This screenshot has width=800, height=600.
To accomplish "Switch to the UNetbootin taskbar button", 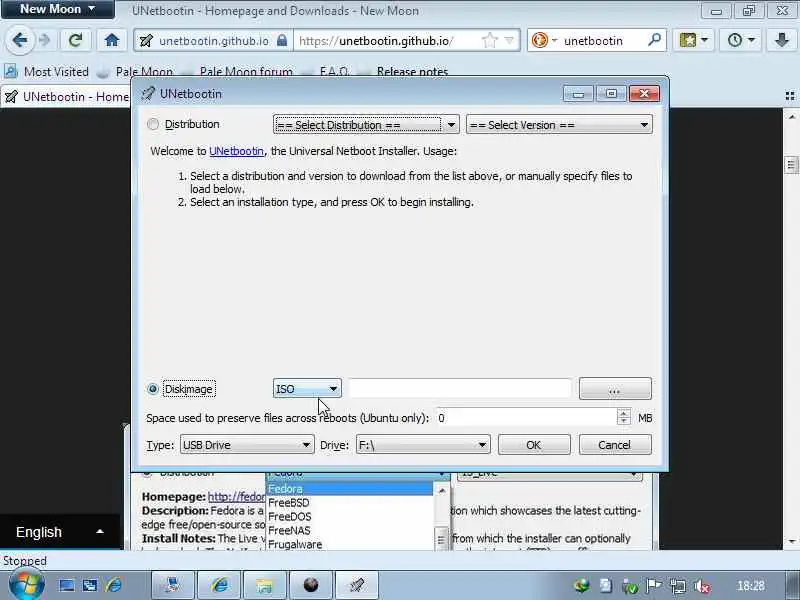I will coord(357,585).
